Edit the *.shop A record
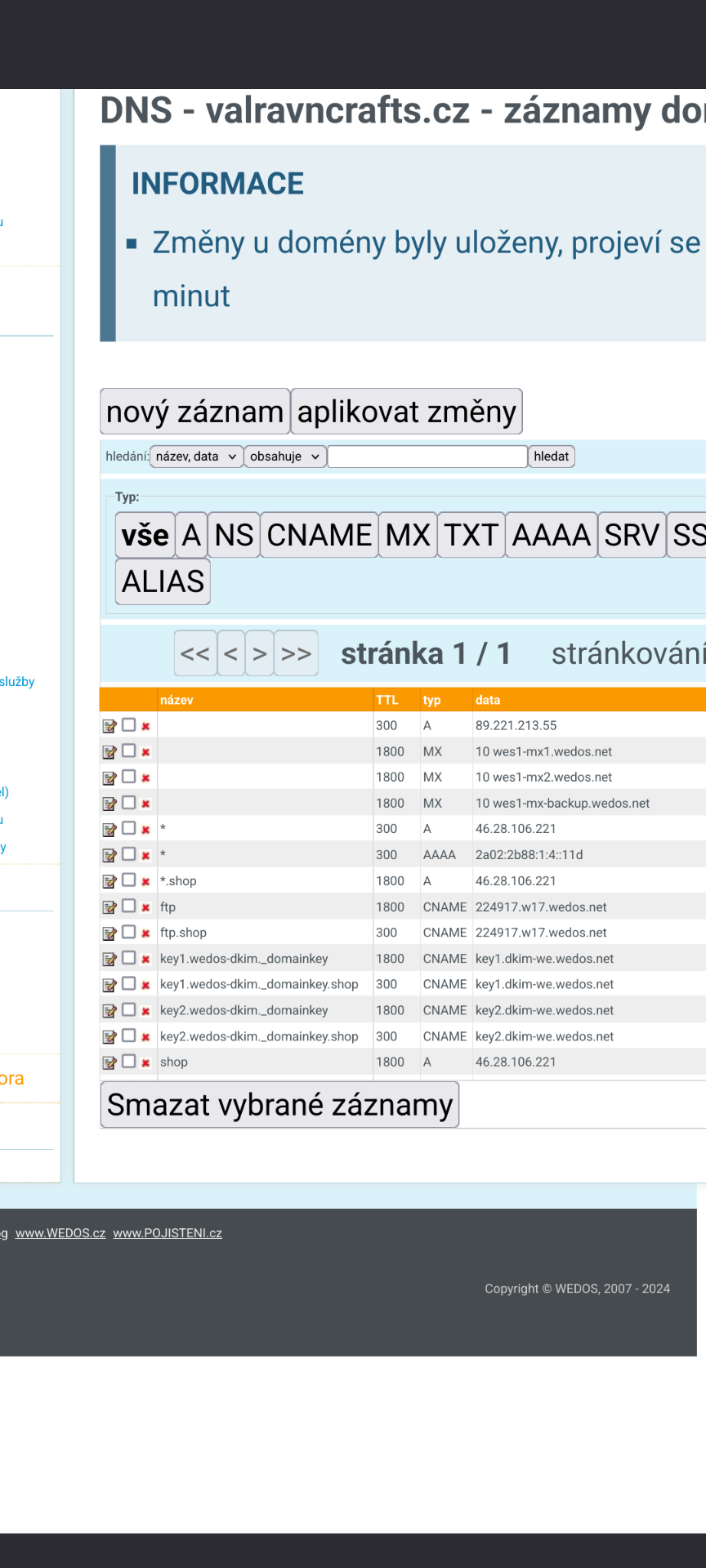706x1568 pixels. coord(109,881)
